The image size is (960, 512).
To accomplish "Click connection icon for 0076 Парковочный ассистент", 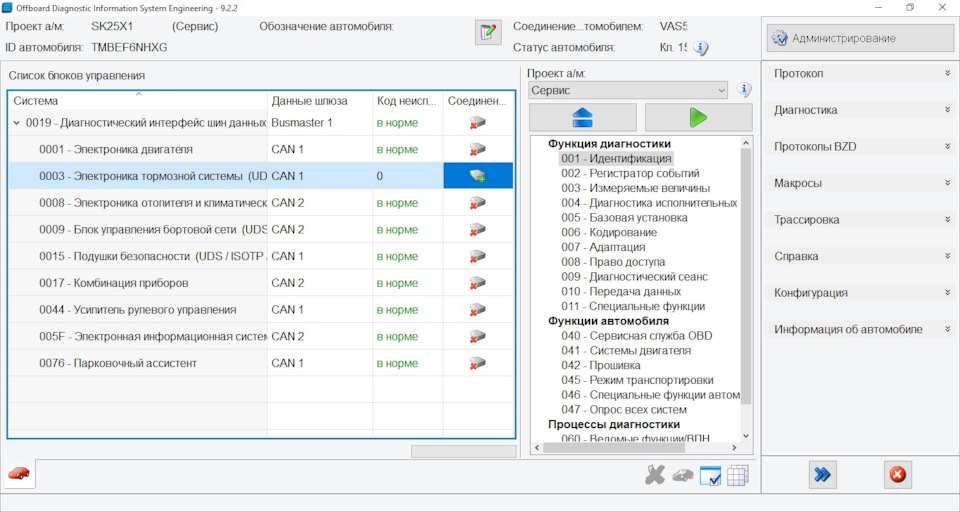I will [x=478, y=363].
